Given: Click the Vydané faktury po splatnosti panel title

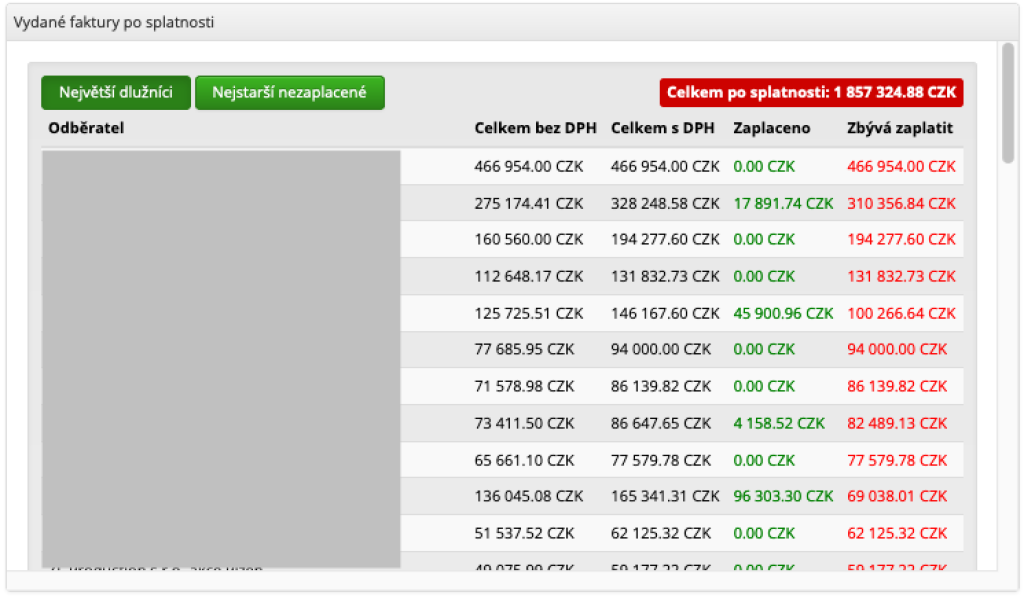Looking at the screenshot, I should 113,21.
